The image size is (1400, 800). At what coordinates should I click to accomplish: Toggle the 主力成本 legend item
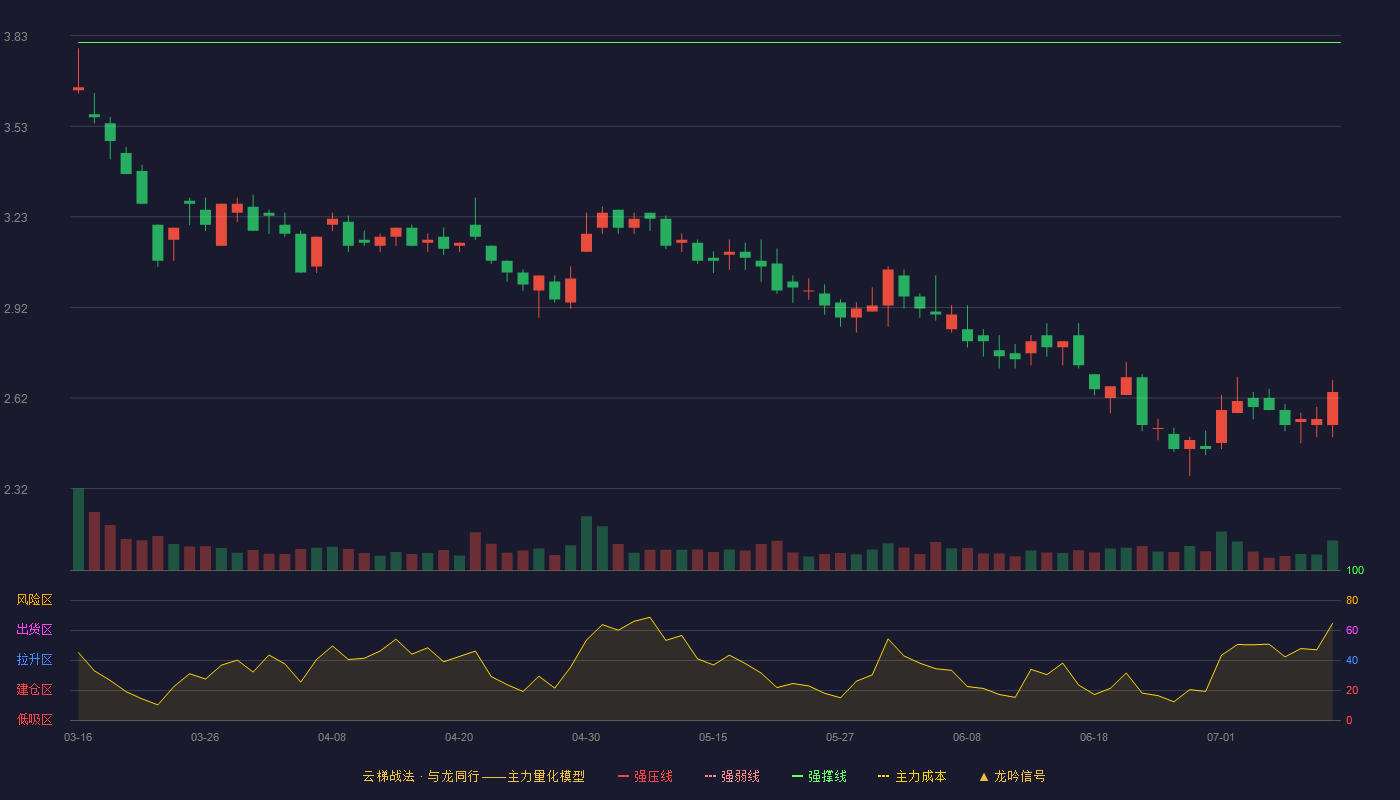click(x=912, y=776)
